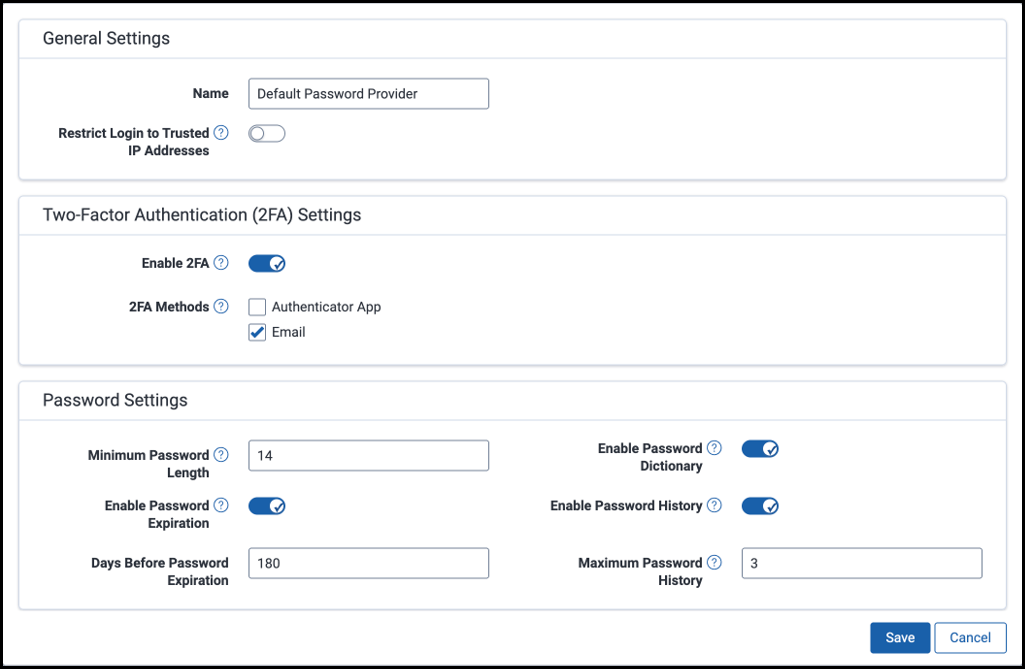Screen dimensions: 1025x669
Task: Show Enable Password Dictionary help tooltip
Action: click(714, 448)
